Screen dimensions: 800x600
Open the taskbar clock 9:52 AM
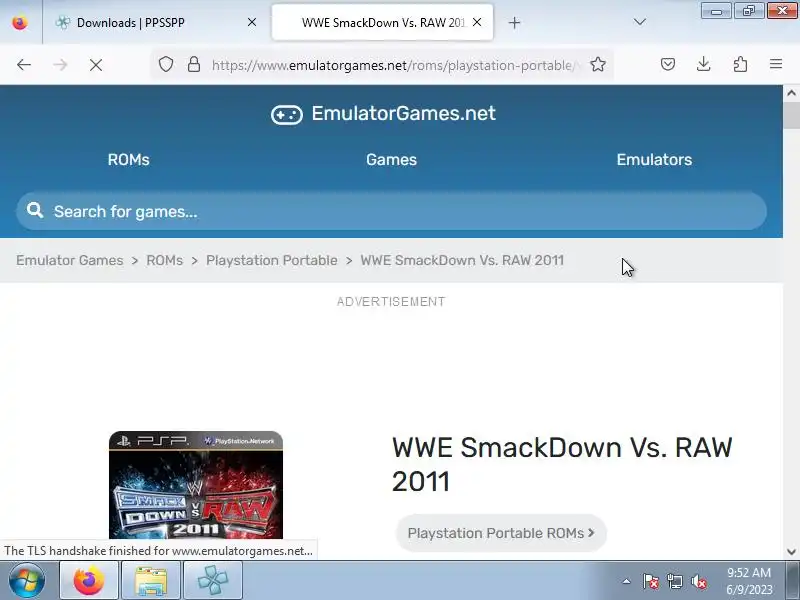[x=749, y=581]
